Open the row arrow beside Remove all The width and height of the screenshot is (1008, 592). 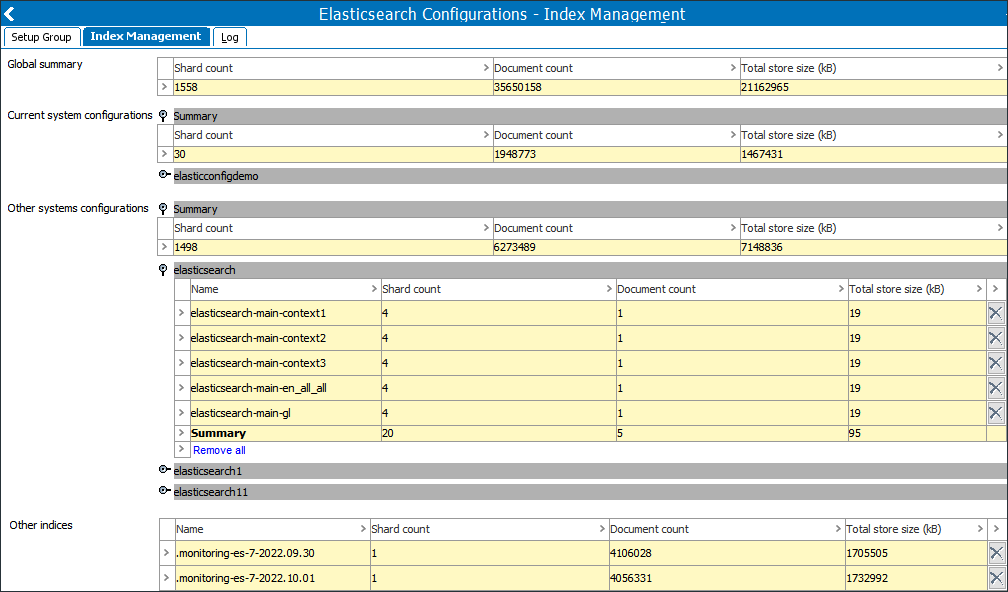tap(182, 449)
